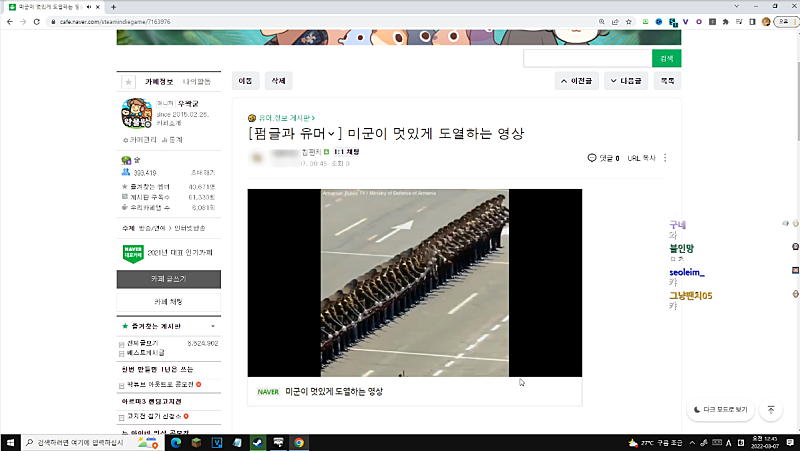
Task: Click the 2021년 대표 인기카페 badge
Action: 168,253
